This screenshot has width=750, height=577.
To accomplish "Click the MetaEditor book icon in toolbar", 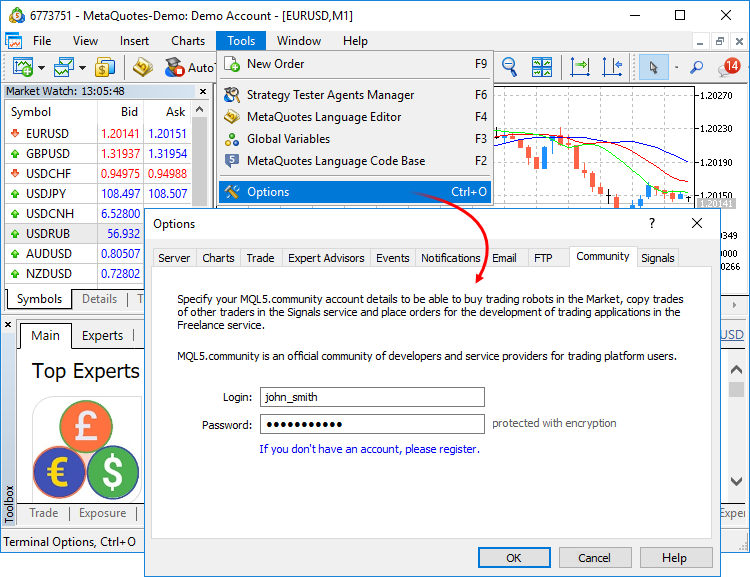I will 143,67.
